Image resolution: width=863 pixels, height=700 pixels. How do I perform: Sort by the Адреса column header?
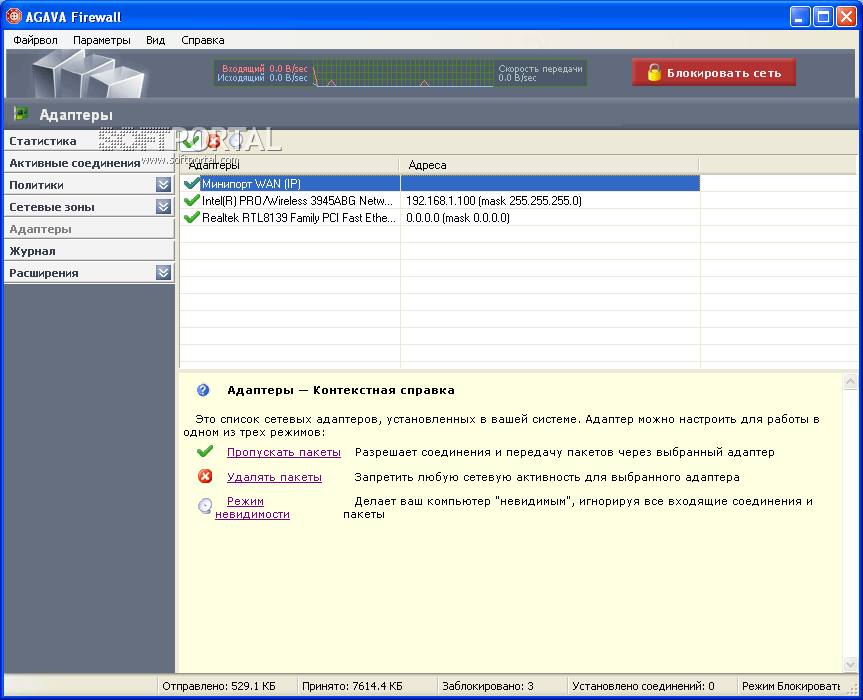[x=549, y=165]
